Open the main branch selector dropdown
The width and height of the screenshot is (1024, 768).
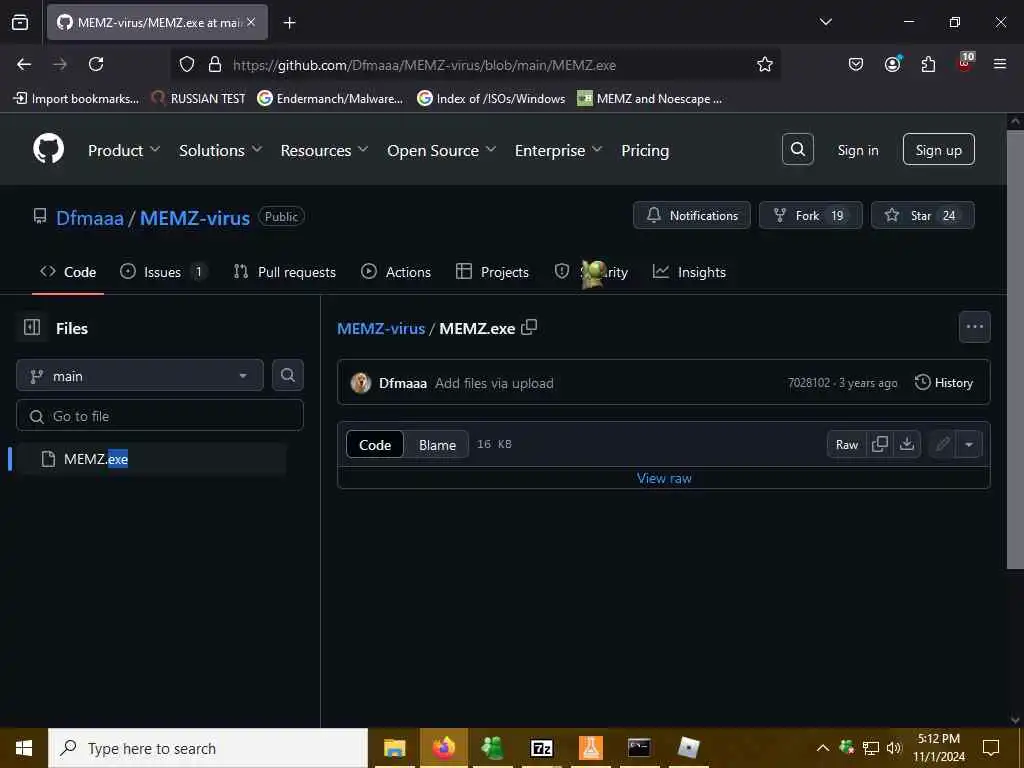pos(140,376)
